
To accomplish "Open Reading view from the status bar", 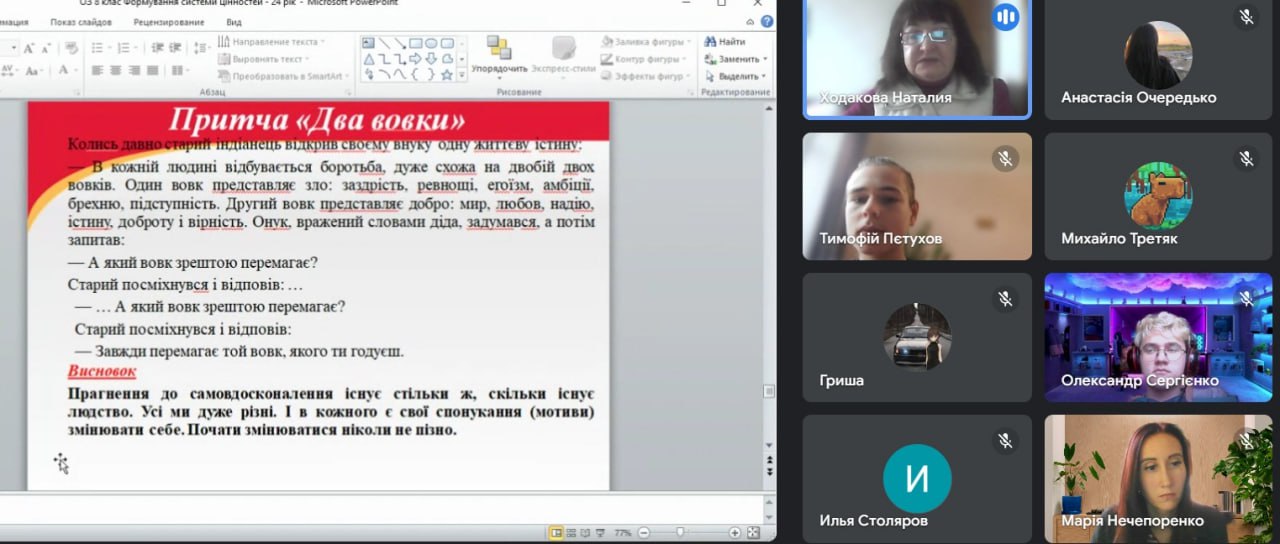I will [585, 533].
